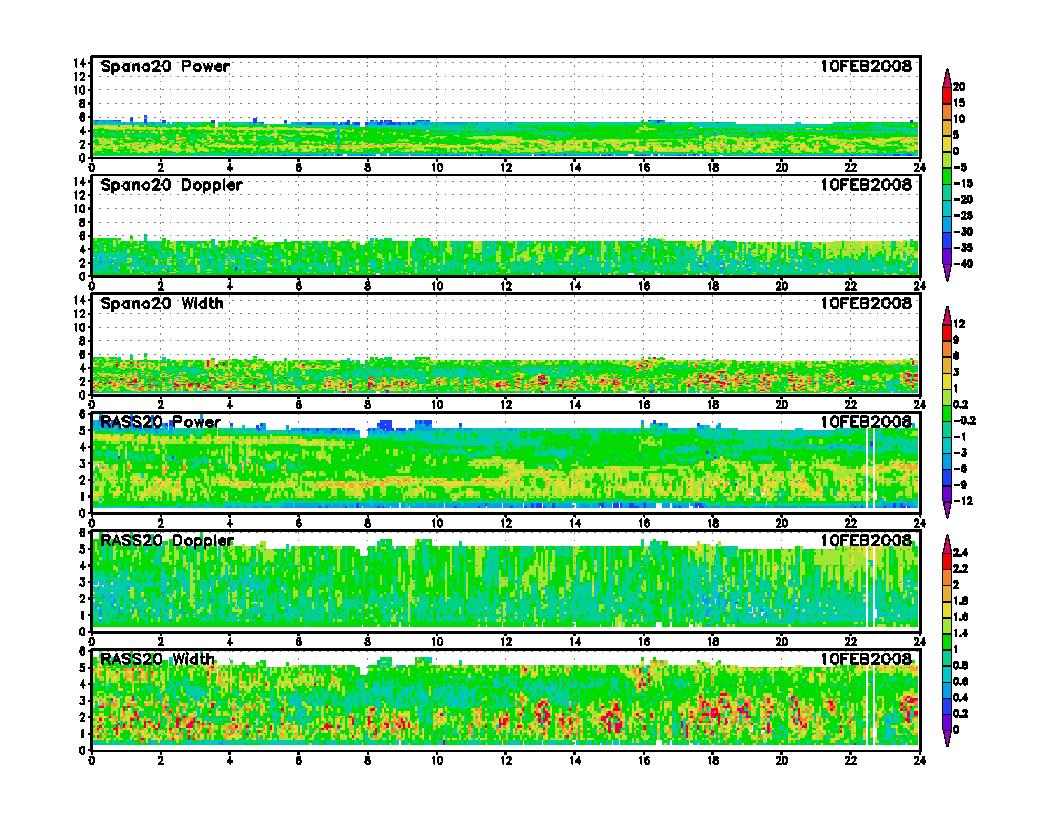
Task: Select orange swatch between 15 and 10 labels
Action: pos(947,111)
